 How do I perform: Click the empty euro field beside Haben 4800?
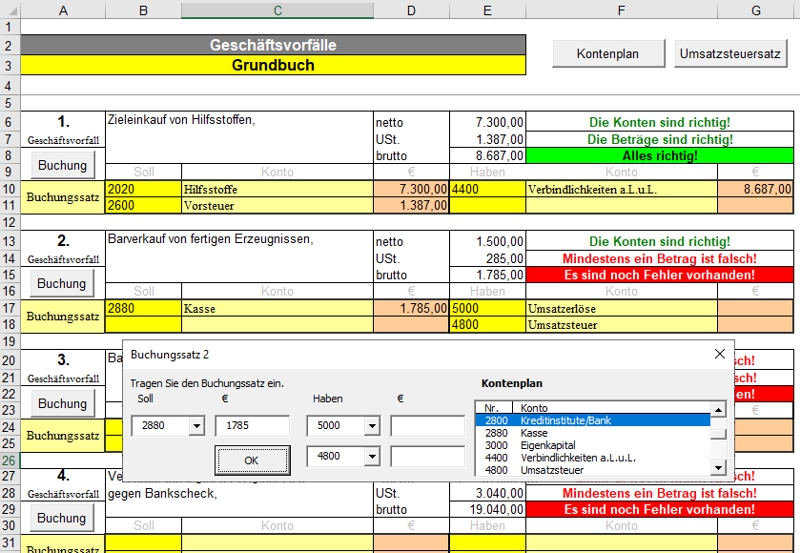[x=427, y=457]
